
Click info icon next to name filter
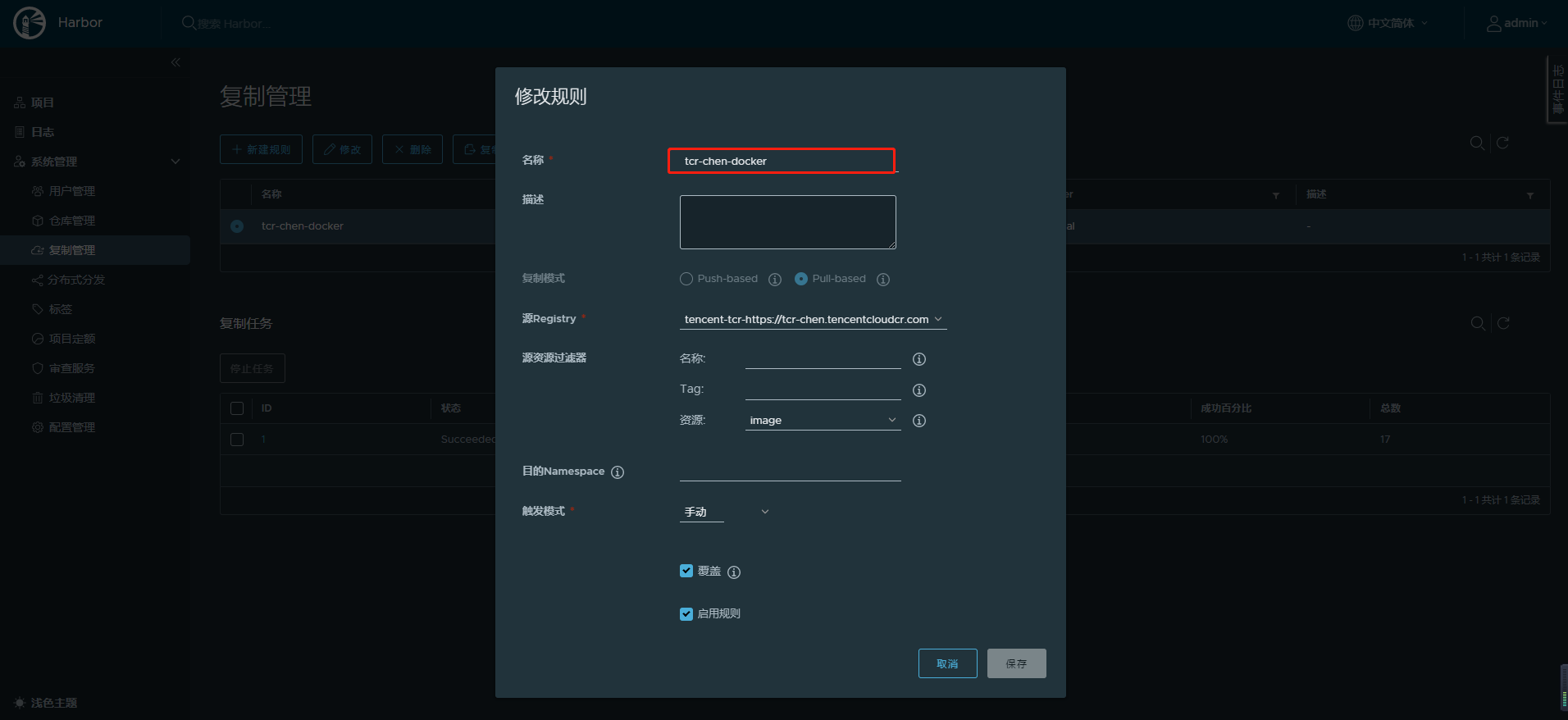[919, 359]
